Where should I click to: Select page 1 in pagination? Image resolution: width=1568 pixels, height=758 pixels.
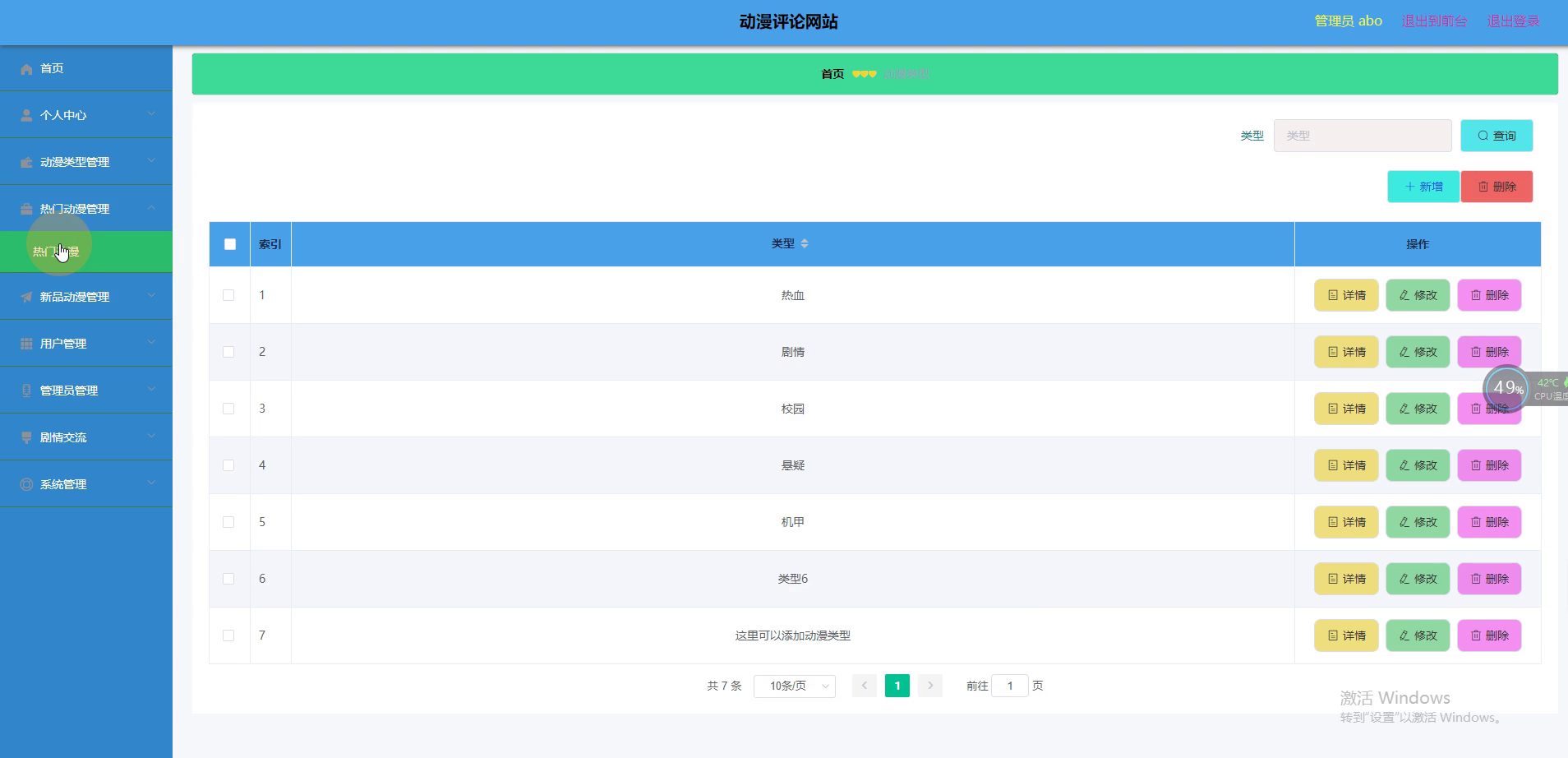click(897, 686)
